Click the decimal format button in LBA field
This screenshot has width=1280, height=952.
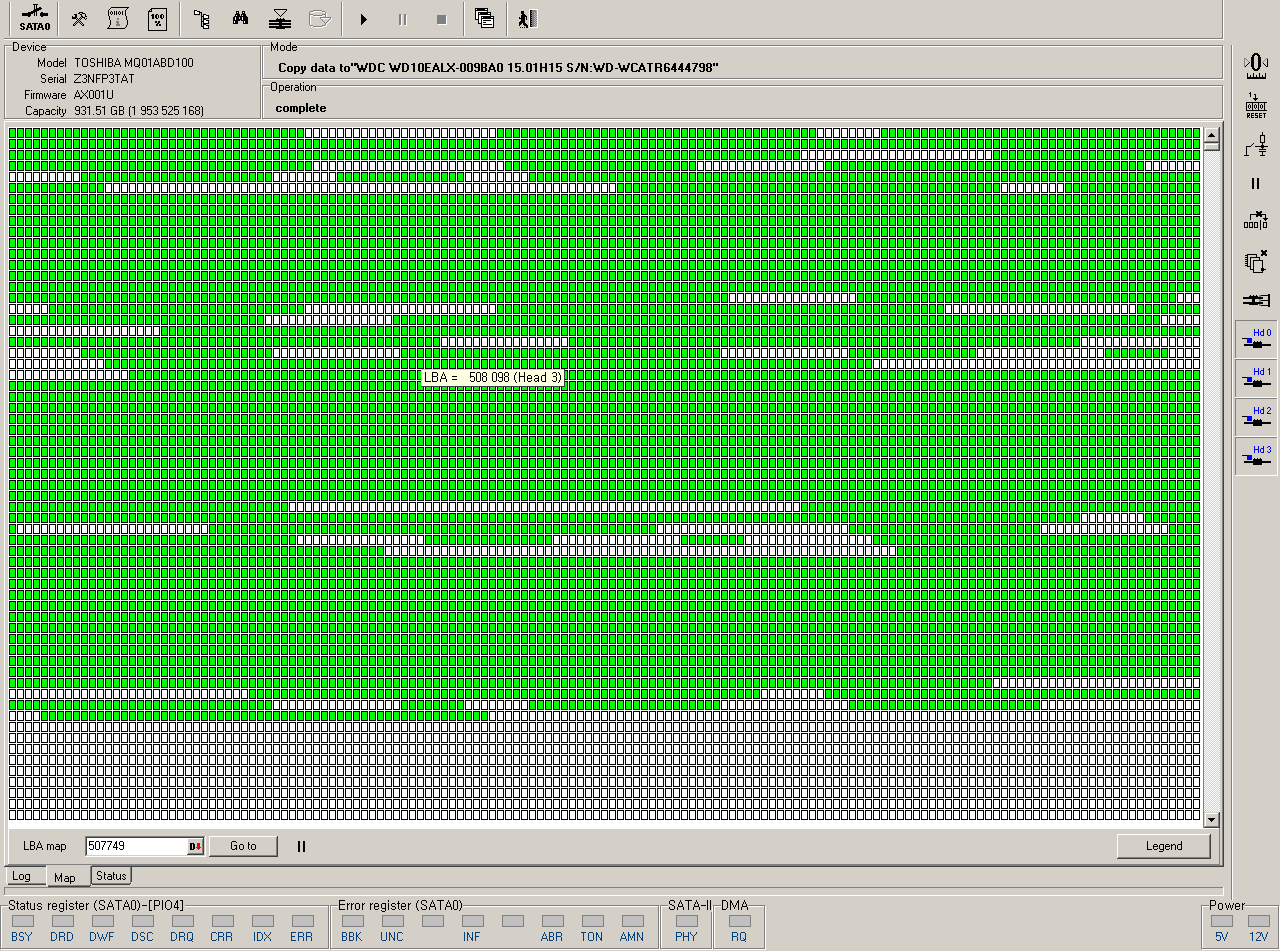(x=195, y=847)
